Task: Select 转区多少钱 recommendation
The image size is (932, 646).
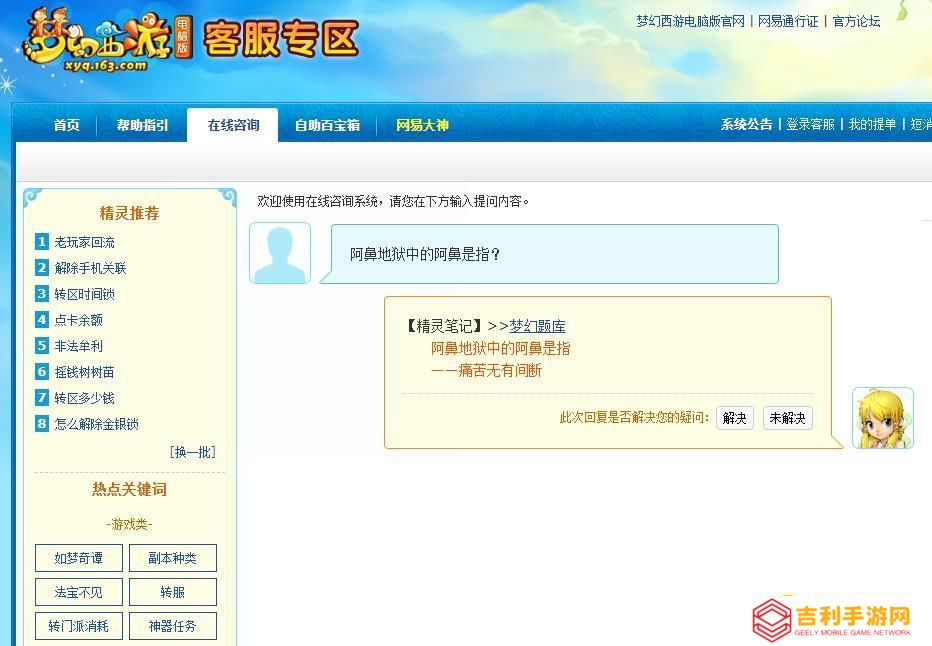Action: [84, 398]
